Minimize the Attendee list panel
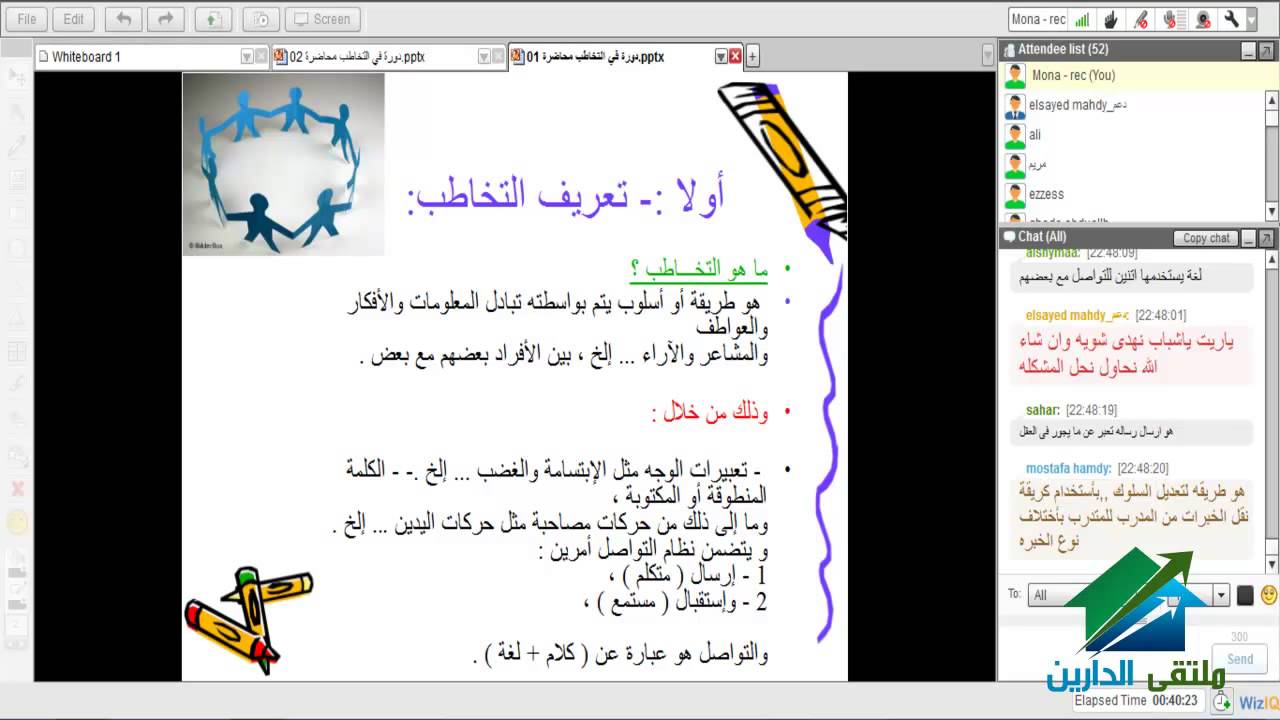Viewport: 1280px width, 720px height. point(1249,50)
